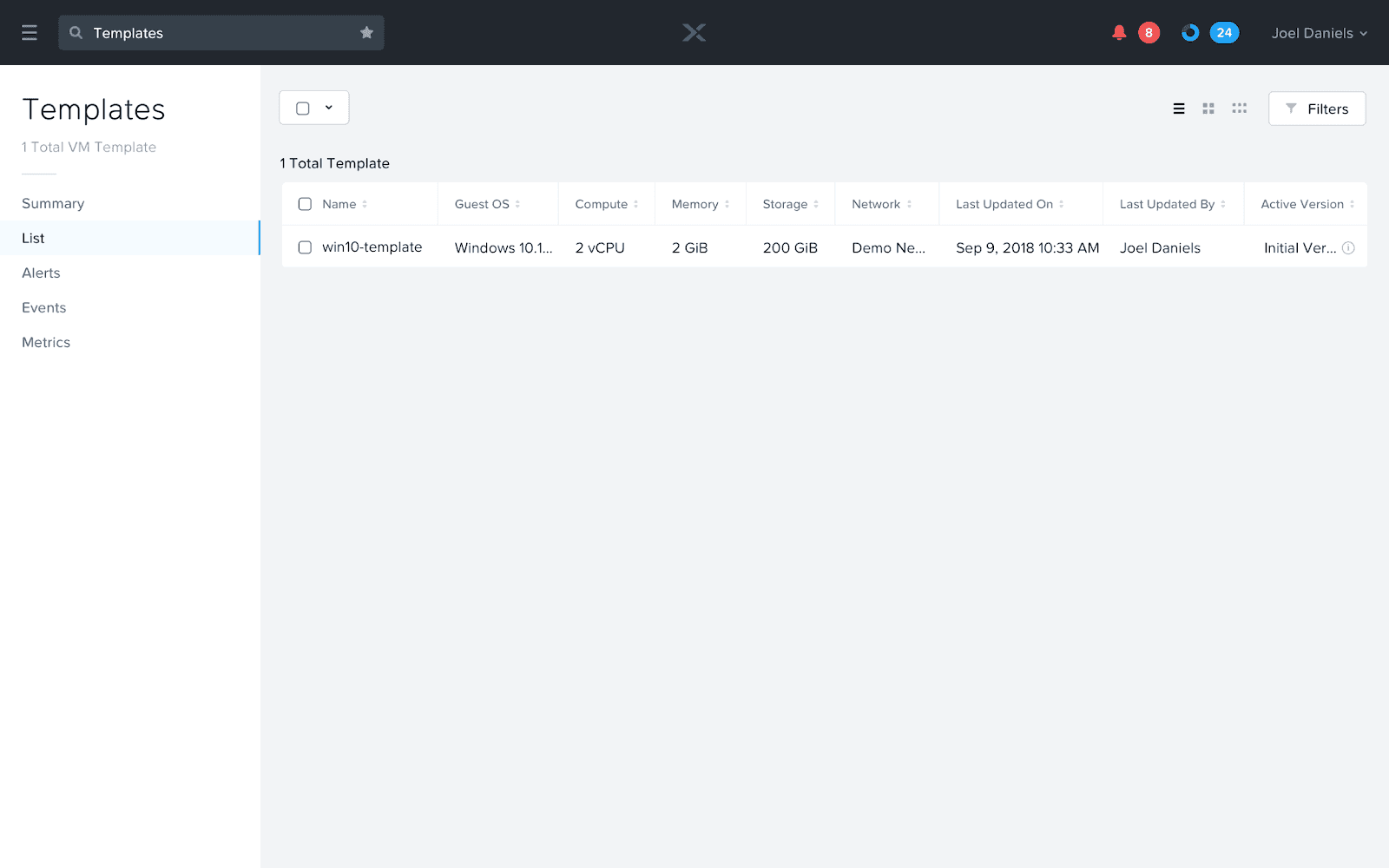
Task: Click the search magnifier icon
Action: pos(76,33)
